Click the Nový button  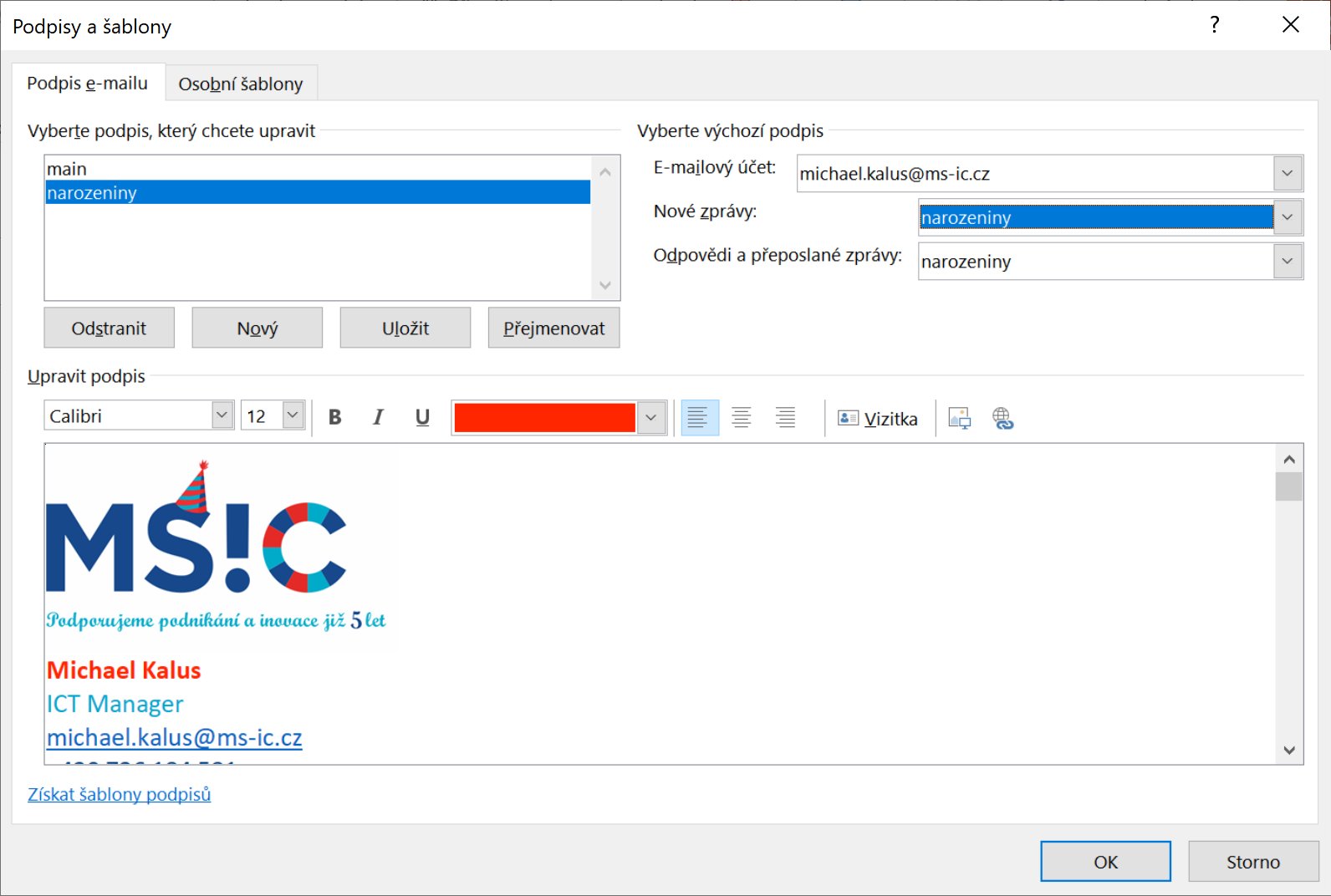[257, 328]
